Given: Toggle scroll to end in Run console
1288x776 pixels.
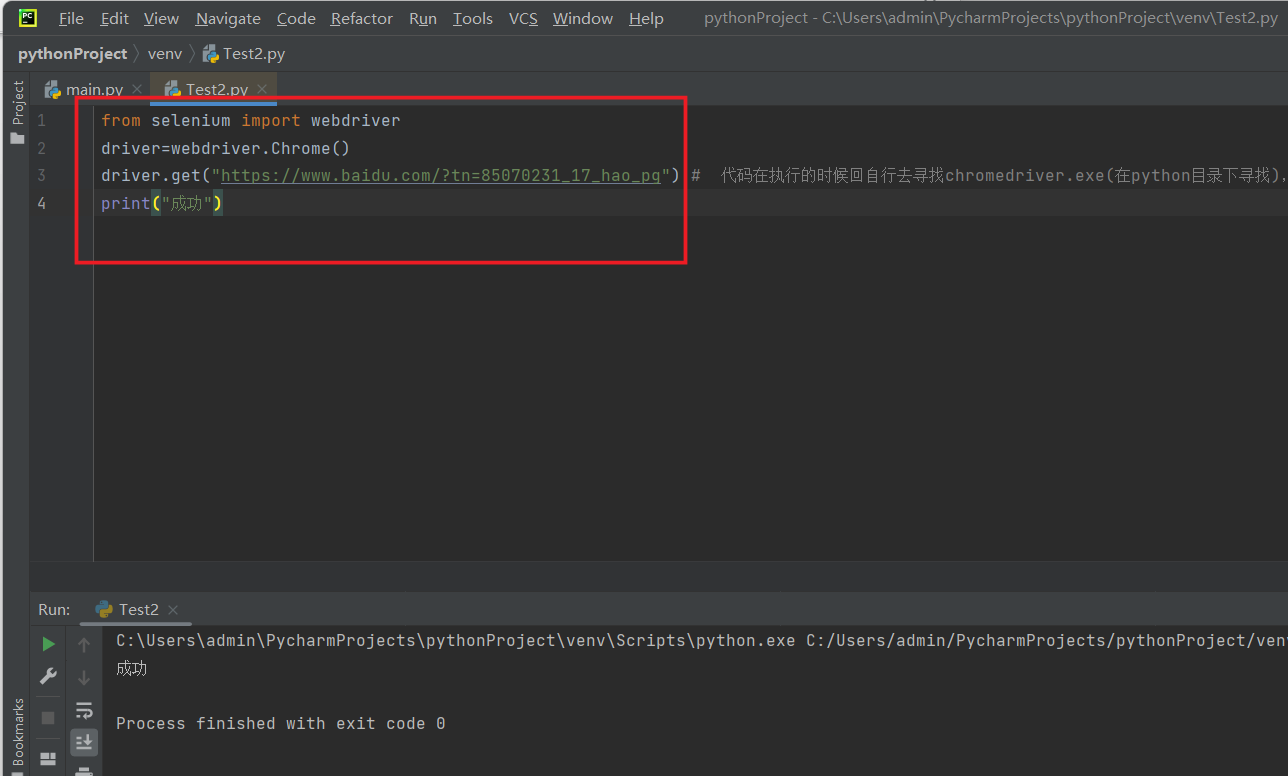Looking at the screenshot, I should [x=84, y=742].
